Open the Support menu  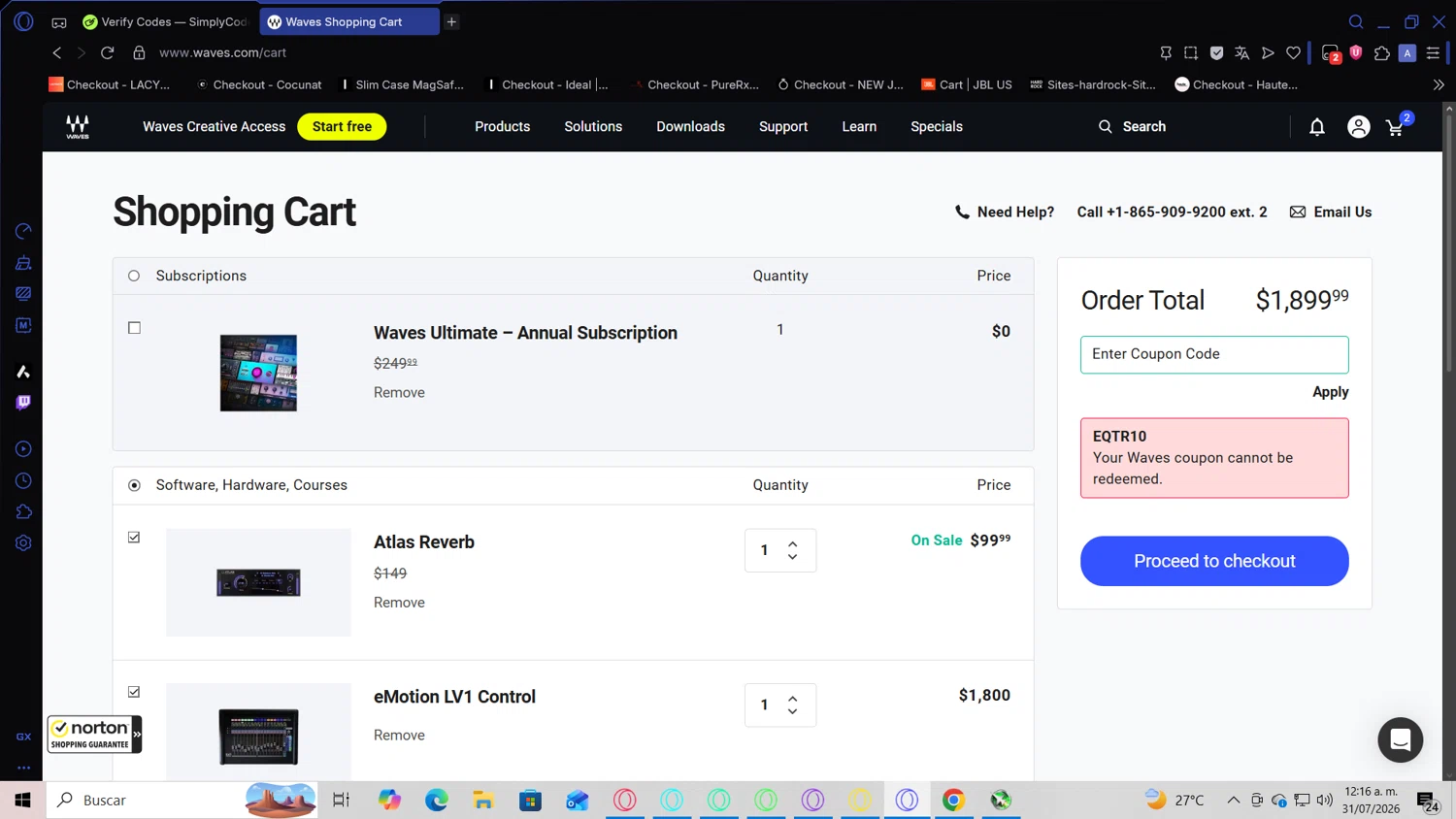pyautogui.click(x=783, y=126)
